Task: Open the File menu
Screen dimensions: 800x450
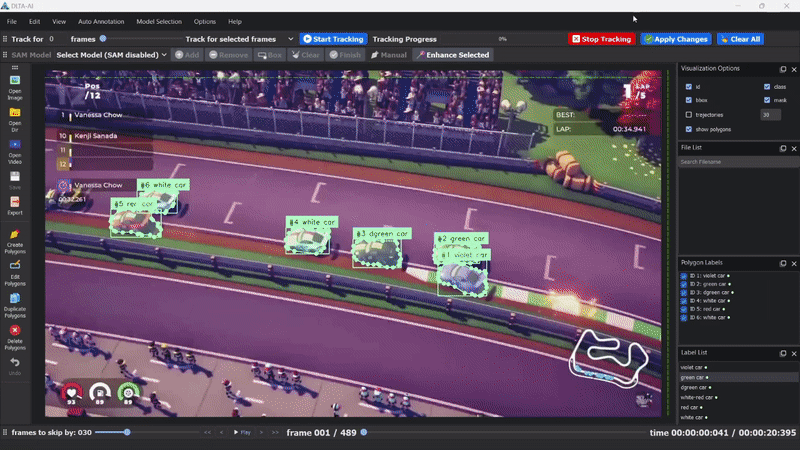Action: [12, 21]
